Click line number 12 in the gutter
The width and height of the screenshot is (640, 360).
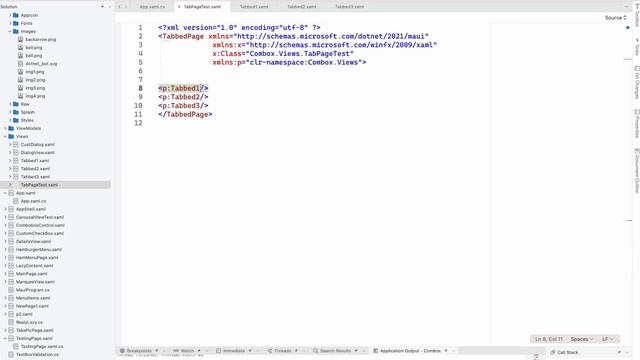(138, 123)
